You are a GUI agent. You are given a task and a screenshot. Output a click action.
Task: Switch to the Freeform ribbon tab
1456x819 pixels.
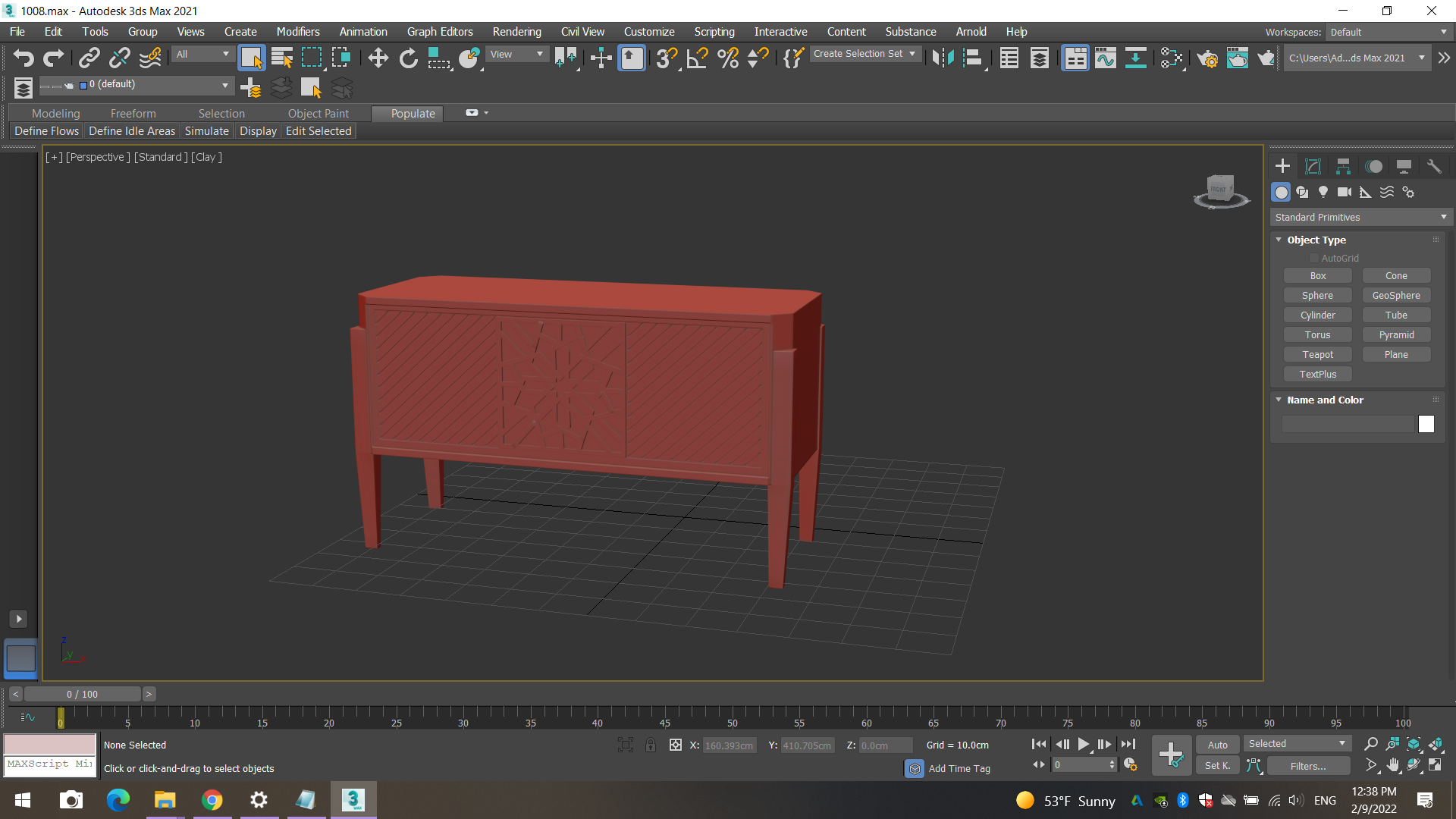point(133,114)
